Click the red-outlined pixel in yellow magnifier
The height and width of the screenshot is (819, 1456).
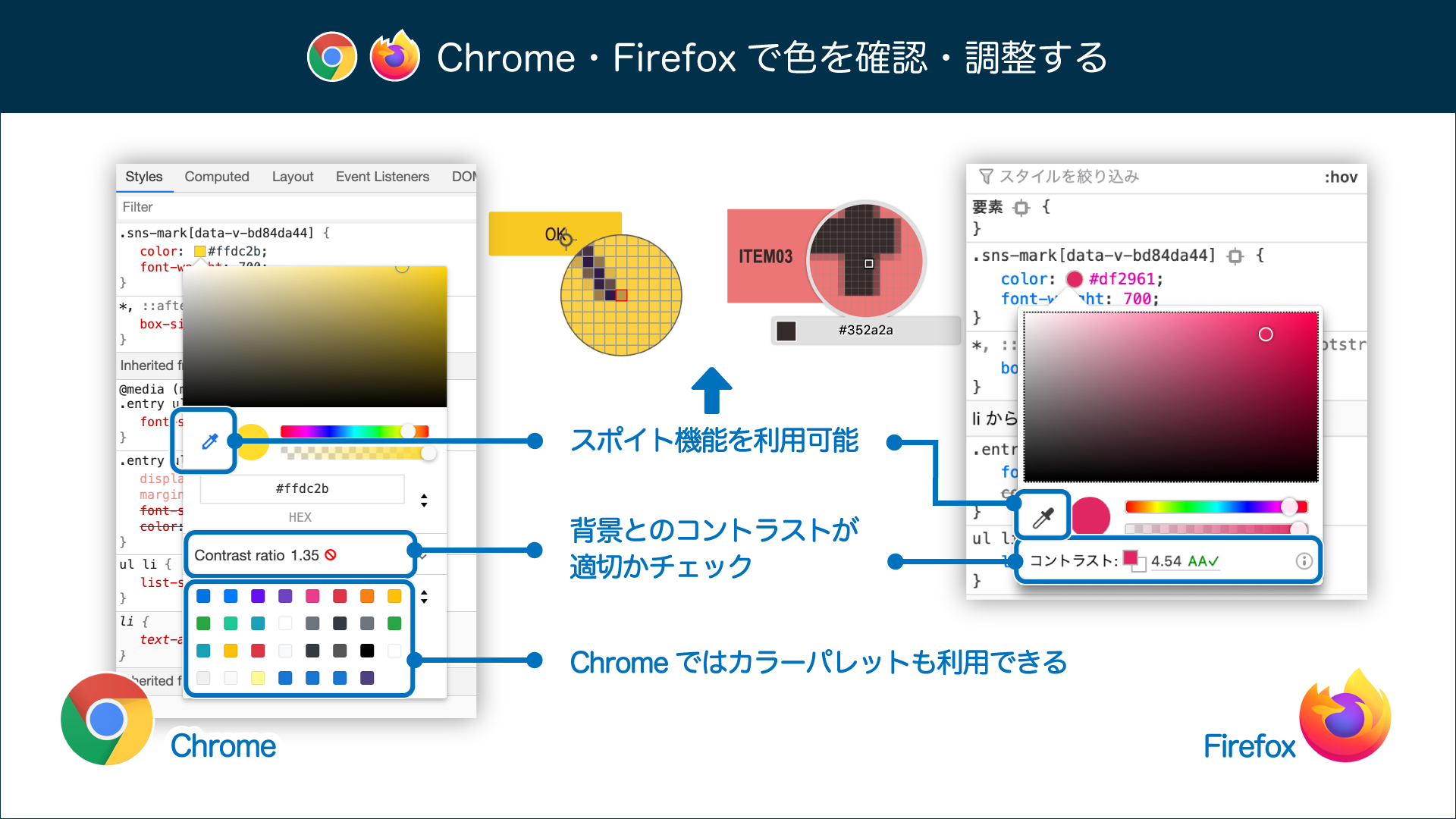click(x=621, y=295)
